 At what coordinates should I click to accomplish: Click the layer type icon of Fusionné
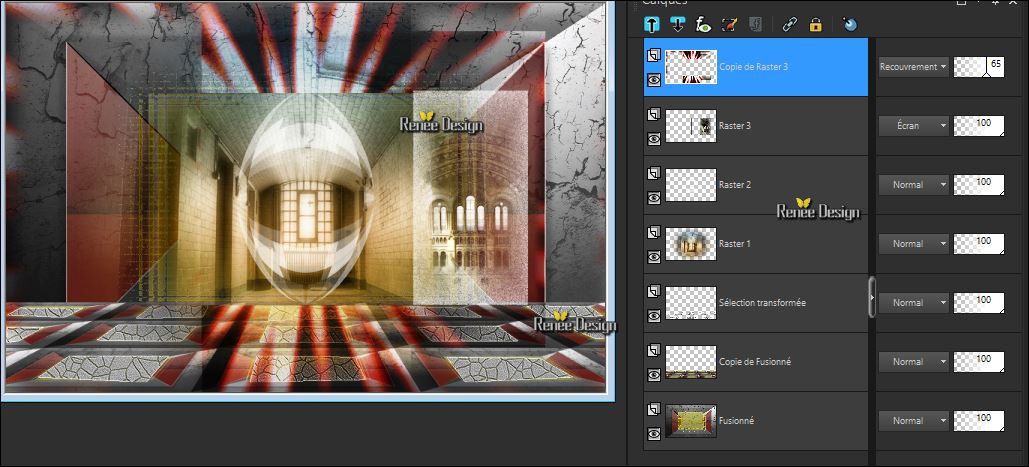(x=654, y=410)
